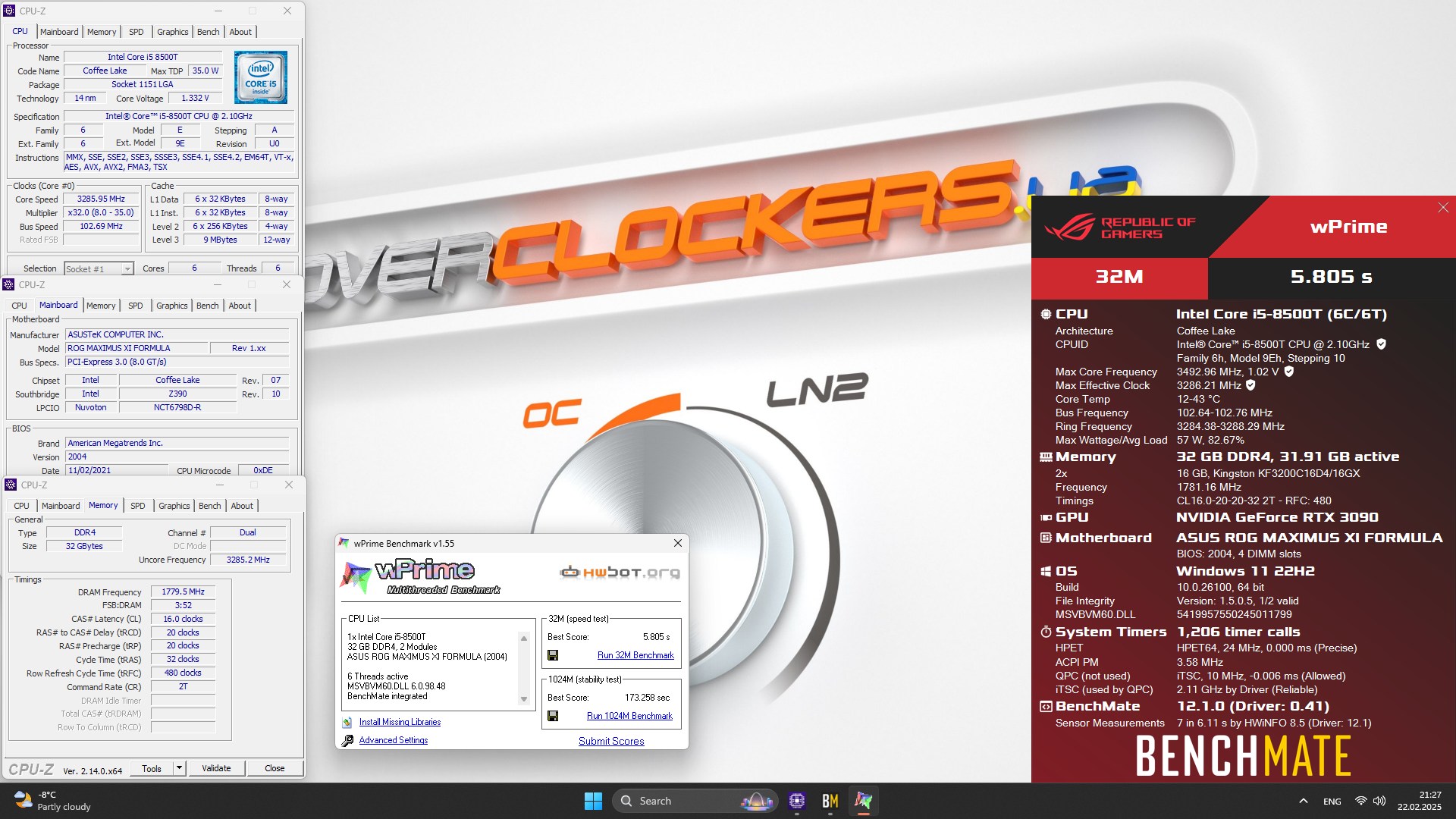Image resolution: width=1456 pixels, height=819 pixels.
Task: Click the ROG MAXIMUS XI FORMULA model field
Action: point(136,348)
